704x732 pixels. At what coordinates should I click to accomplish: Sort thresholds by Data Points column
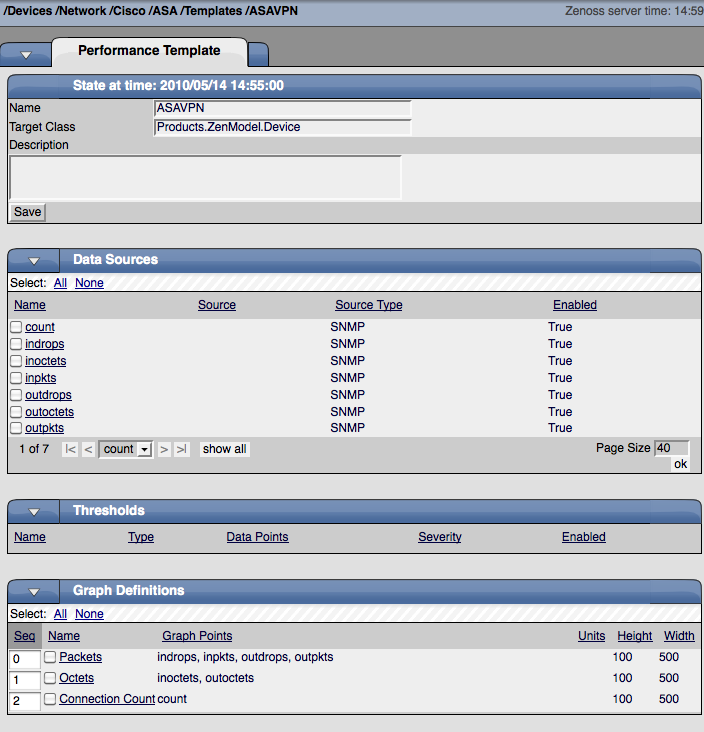click(257, 537)
